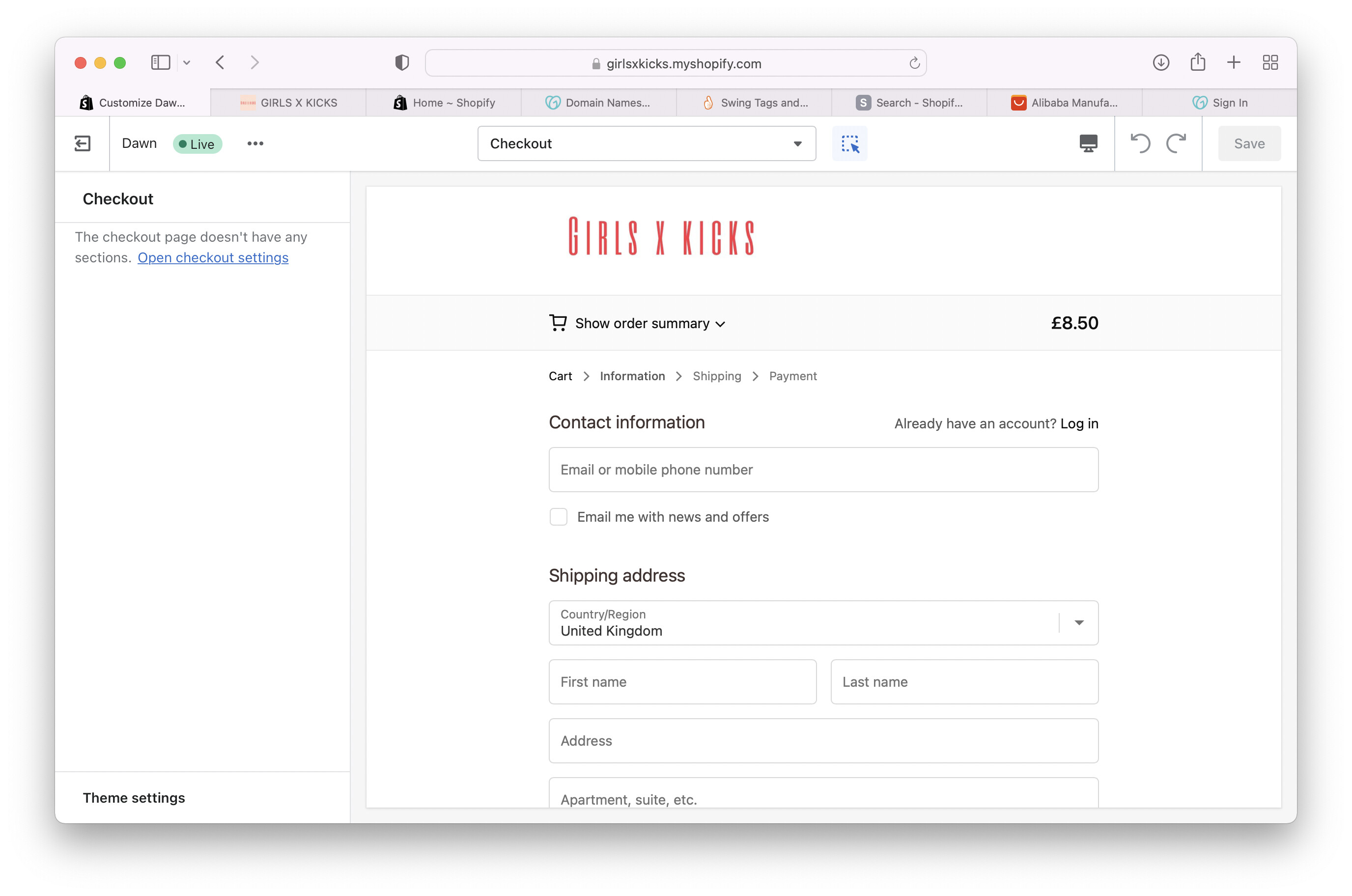This screenshot has height=896, width=1352.
Task: Click the Safari share icon
Action: click(1197, 62)
